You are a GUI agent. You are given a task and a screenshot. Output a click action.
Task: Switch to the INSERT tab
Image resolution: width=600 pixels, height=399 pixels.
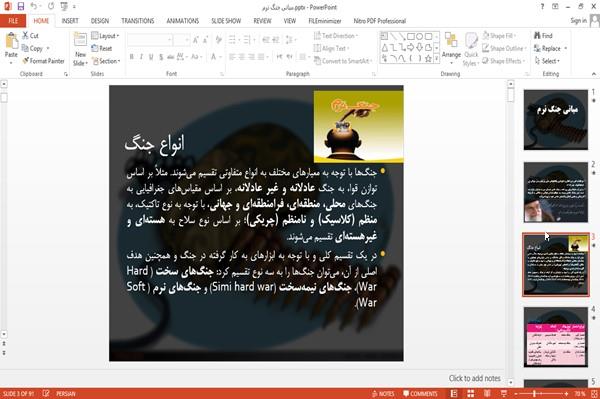pos(70,21)
